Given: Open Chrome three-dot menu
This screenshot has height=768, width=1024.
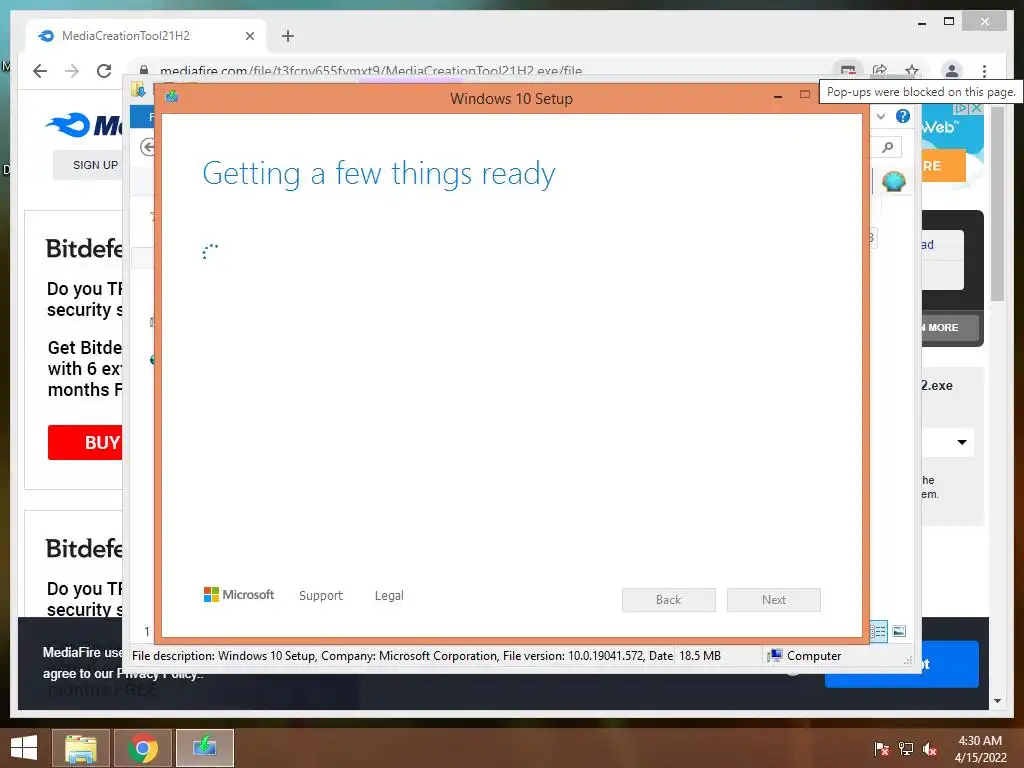Looking at the screenshot, I should click(984, 71).
